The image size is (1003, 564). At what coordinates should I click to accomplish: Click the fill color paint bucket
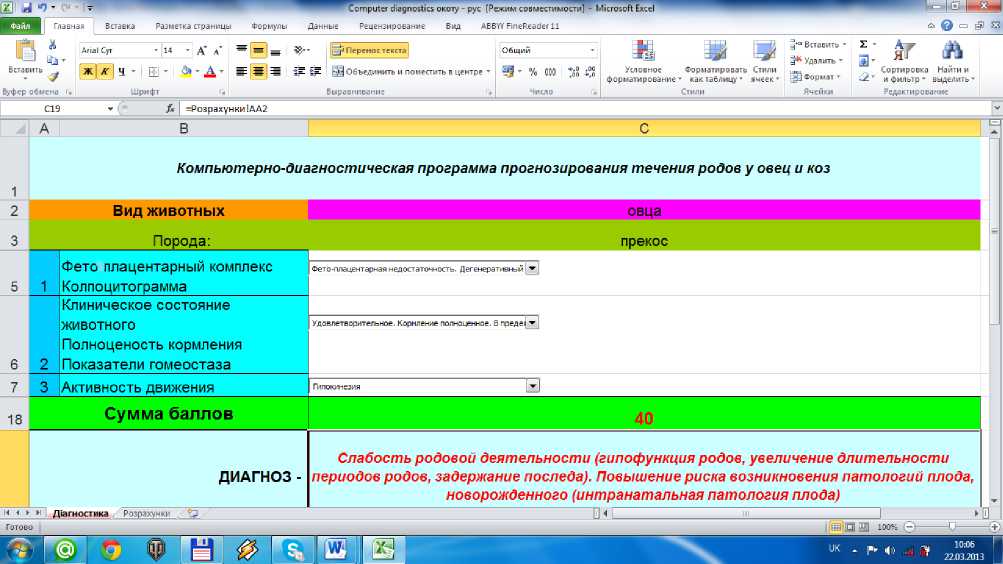click(185, 72)
